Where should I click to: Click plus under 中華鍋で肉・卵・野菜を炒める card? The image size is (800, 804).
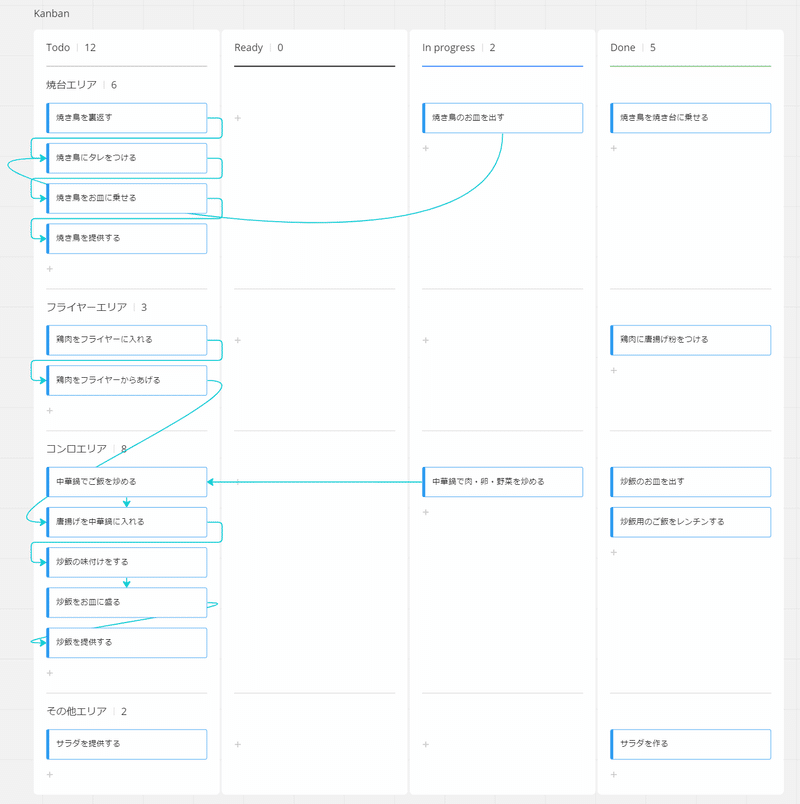coord(426,513)
